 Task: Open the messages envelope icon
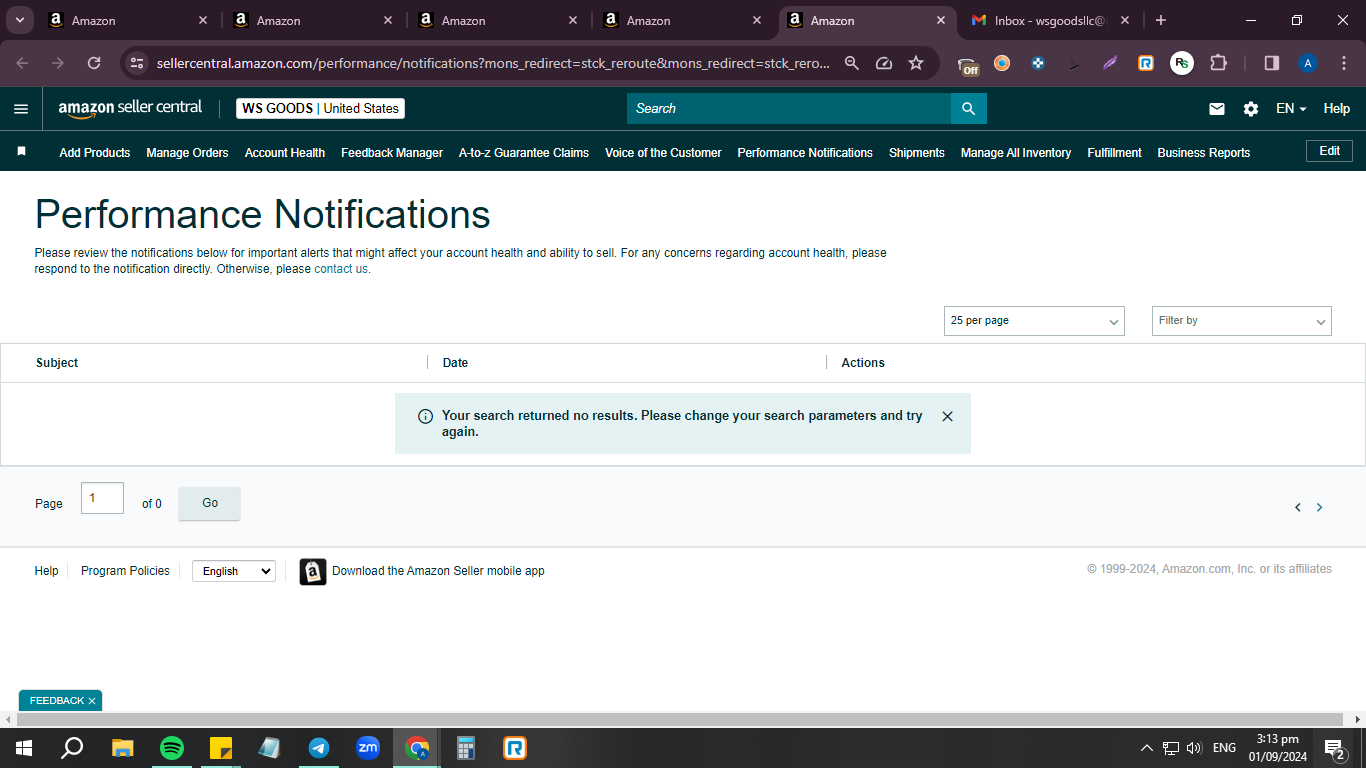1217,109
